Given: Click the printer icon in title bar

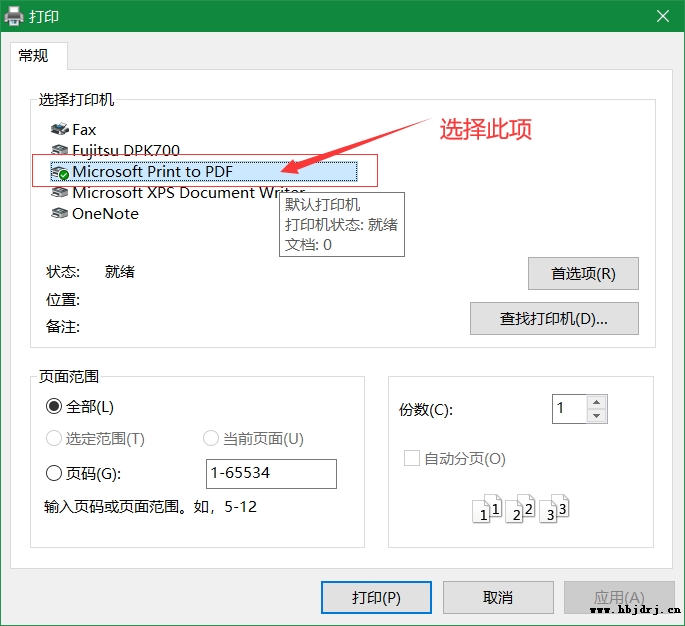Looking at the screenshot, I should pyautogui.click(x=14, y=16).
